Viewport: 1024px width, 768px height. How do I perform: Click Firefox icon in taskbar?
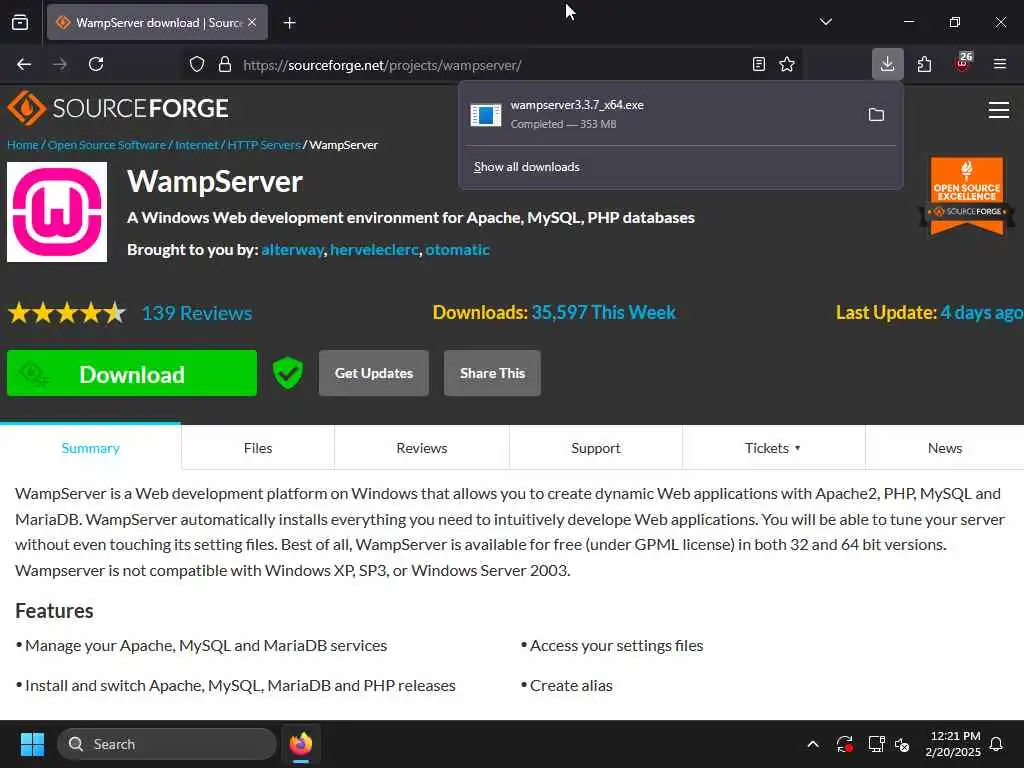click(x=300, y=744)
